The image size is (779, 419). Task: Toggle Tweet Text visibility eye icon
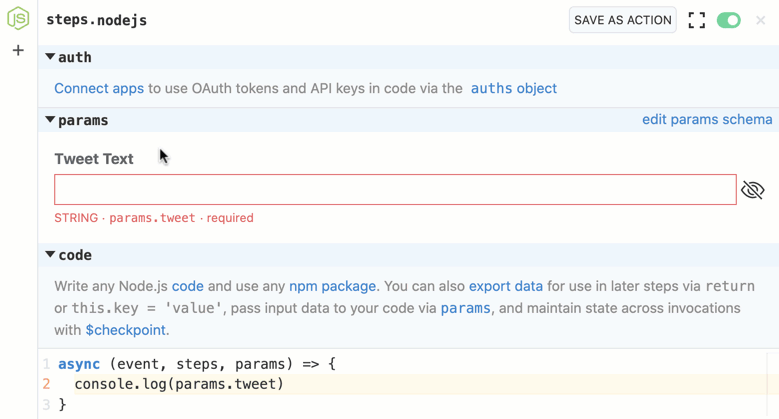click(x=752, y=190)
